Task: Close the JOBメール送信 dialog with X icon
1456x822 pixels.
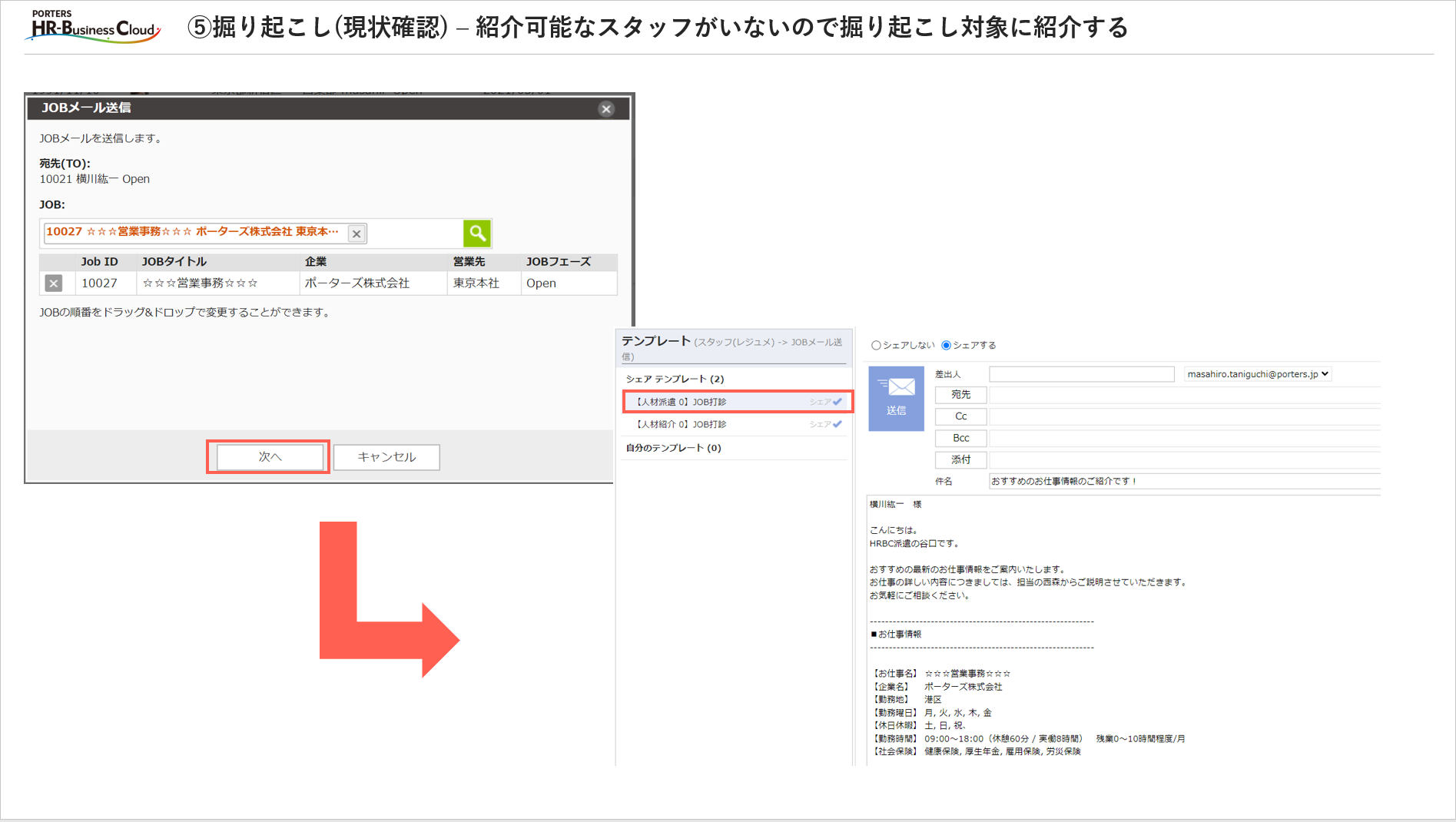Action: click(606, 109)
